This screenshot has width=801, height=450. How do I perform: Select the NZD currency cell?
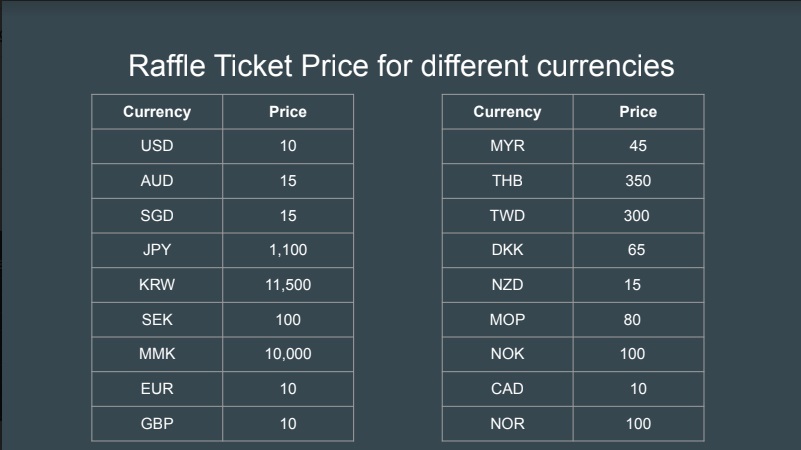507,285
